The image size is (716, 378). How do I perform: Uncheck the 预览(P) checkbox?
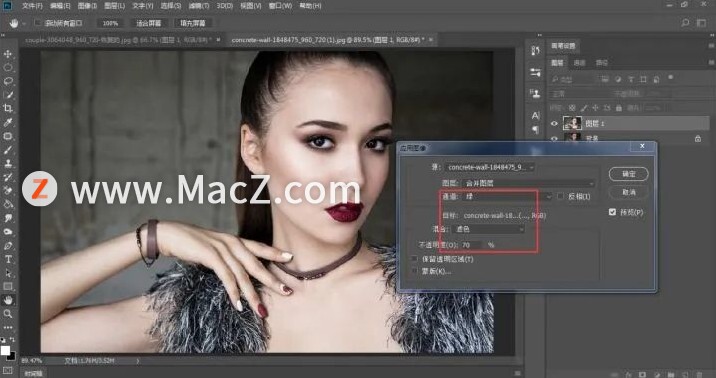pyautogui.click(x=612, y=212)
